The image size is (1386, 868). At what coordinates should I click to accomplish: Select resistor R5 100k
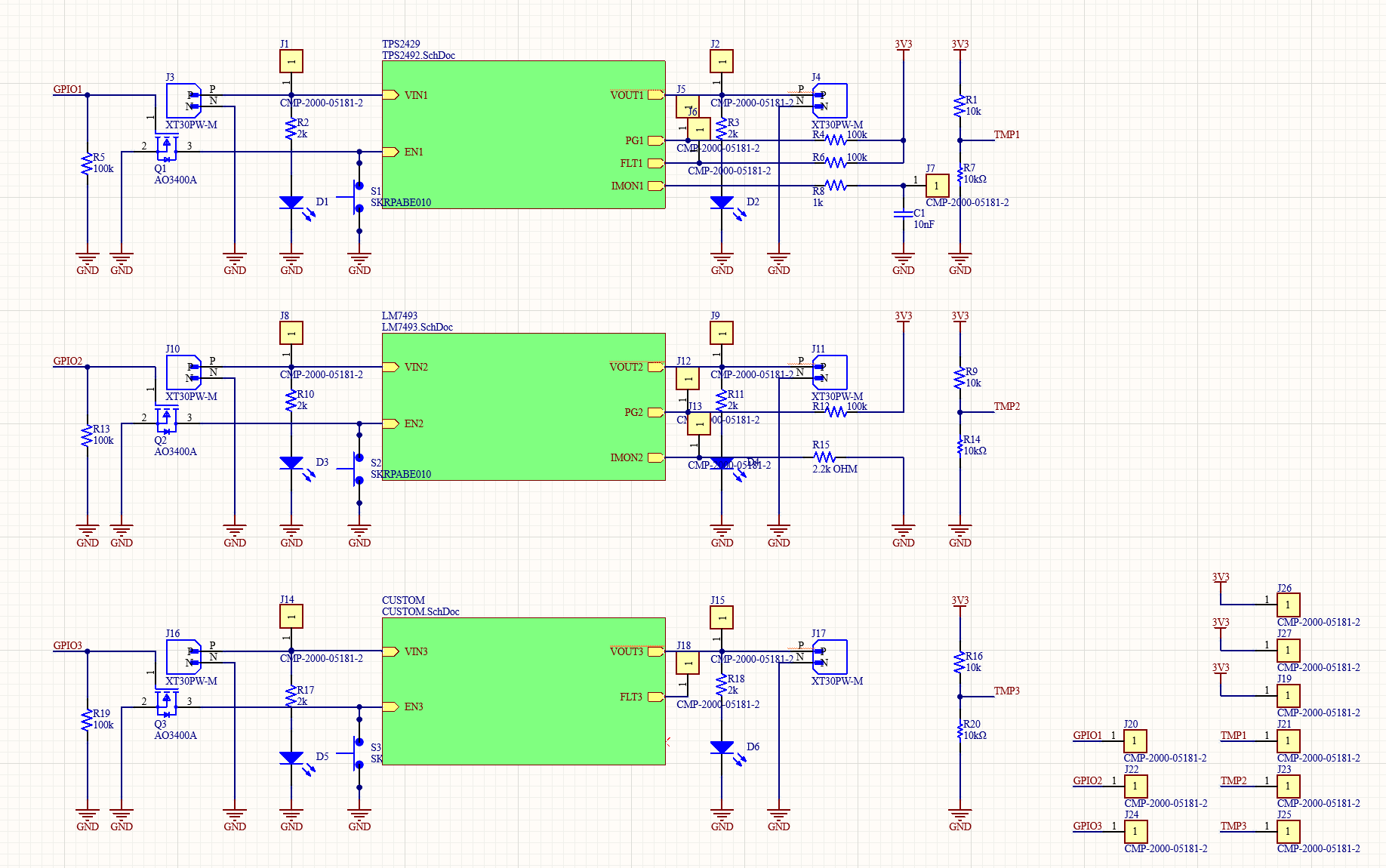point(88,164)
